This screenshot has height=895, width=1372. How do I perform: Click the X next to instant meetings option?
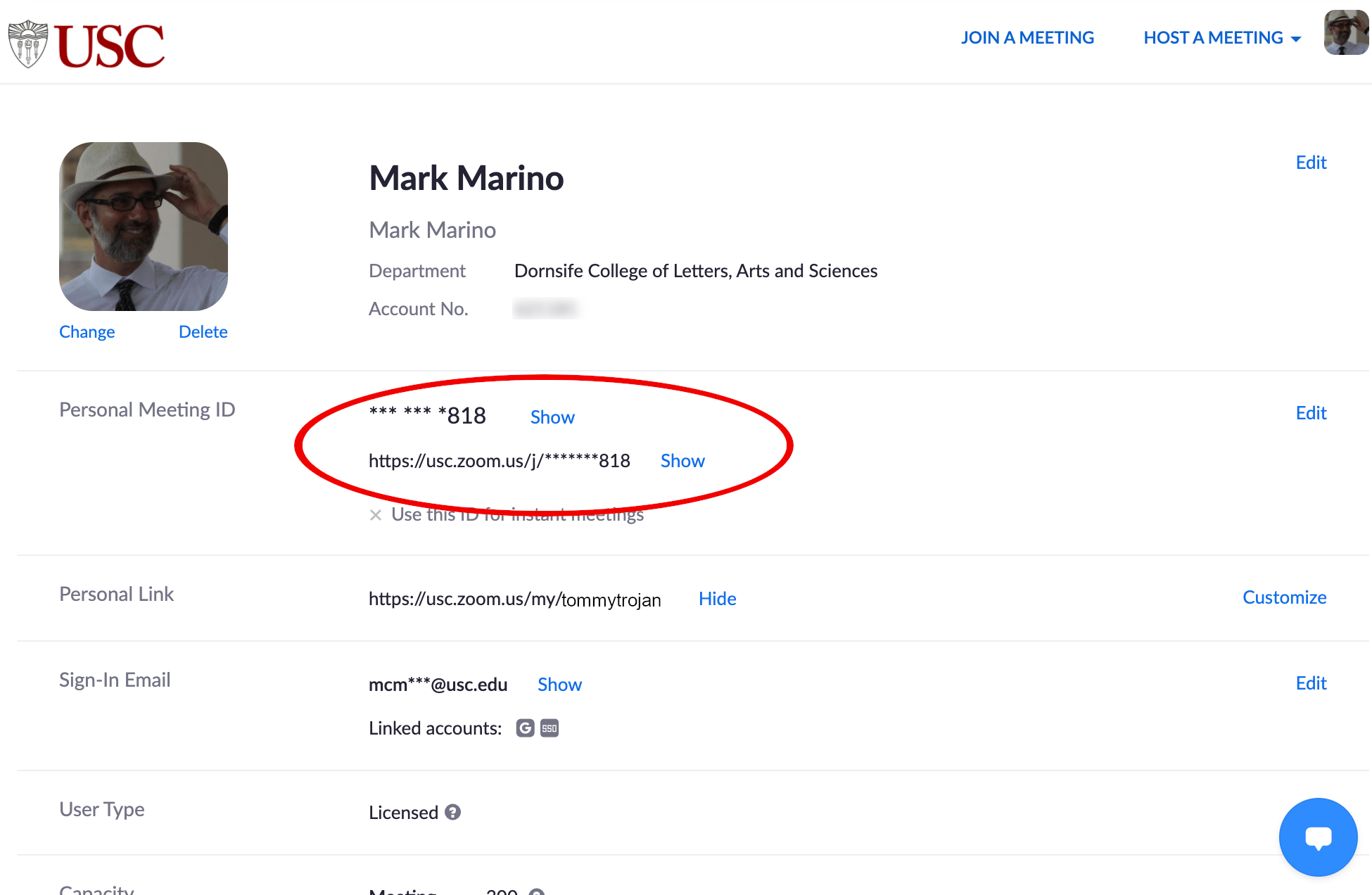(376, 515)
